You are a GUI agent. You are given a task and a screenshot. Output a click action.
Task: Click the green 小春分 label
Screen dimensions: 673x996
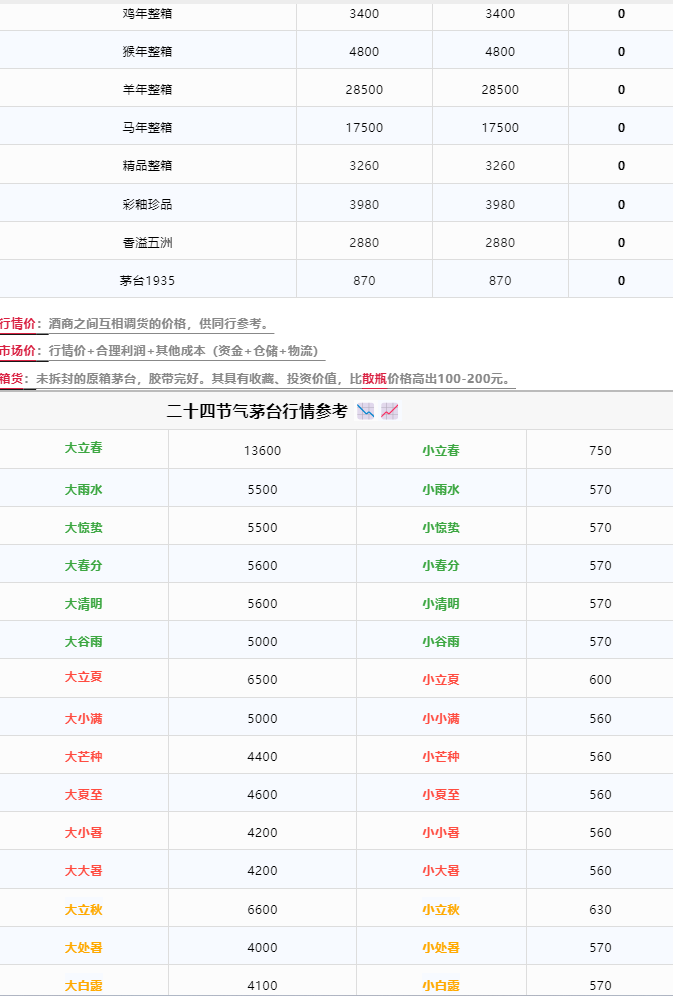tap(441, 566)
